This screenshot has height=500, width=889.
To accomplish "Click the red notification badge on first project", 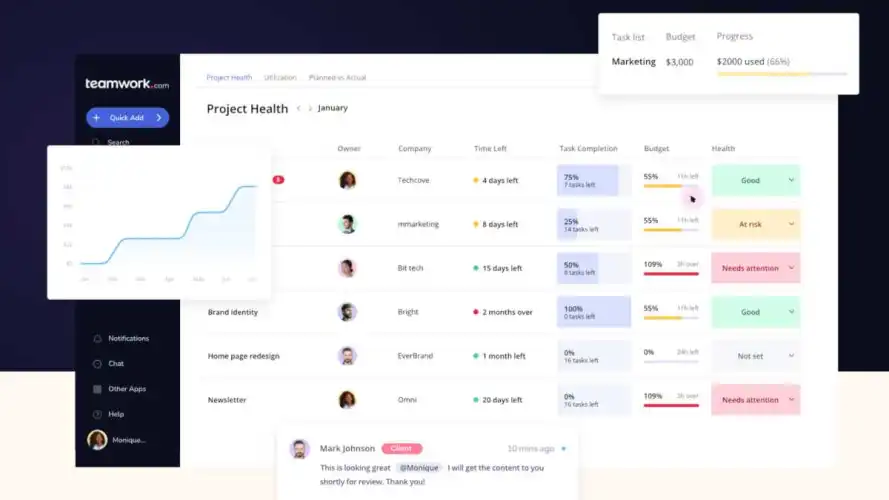I will 278,180.
